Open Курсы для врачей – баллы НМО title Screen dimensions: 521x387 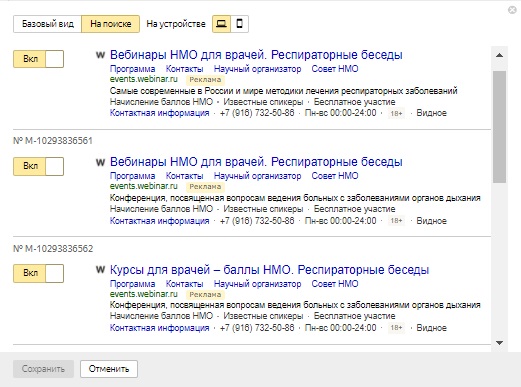pos(269,270)
